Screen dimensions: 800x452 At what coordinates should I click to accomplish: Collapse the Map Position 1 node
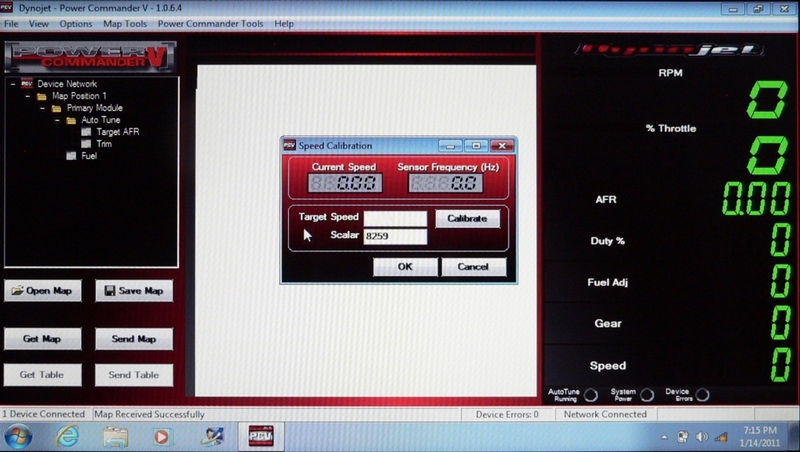pos(28,96)
